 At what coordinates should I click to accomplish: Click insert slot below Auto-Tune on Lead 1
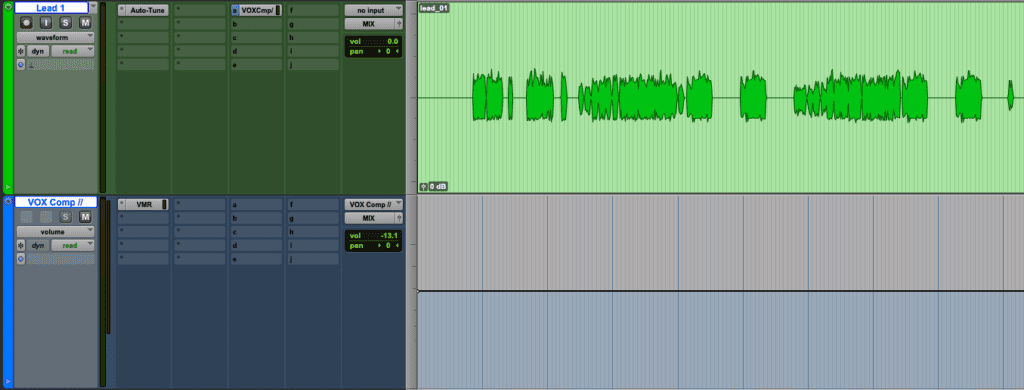[x=143, y=24]
